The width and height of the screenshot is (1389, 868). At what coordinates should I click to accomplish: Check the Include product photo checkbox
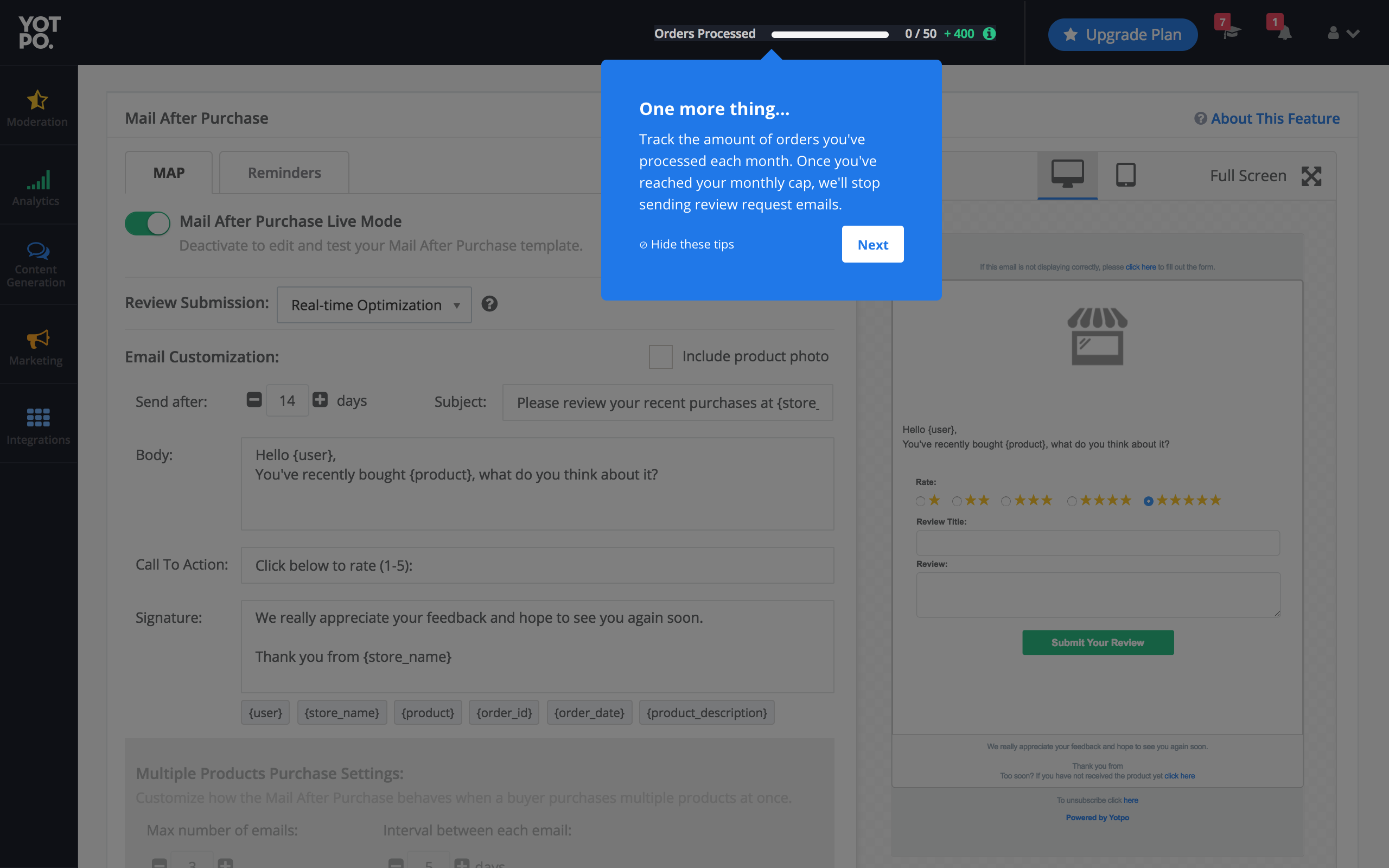tap(660, 356)
